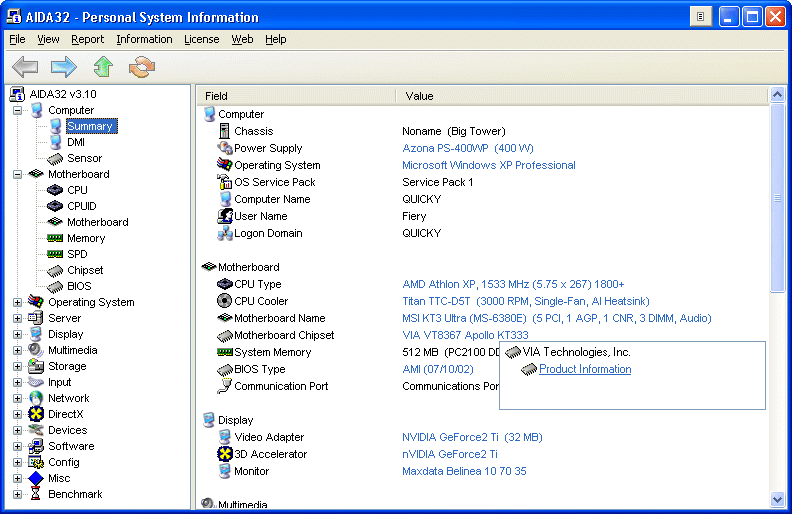Click the scrollbar up arrow

click(x=777, y=94)
